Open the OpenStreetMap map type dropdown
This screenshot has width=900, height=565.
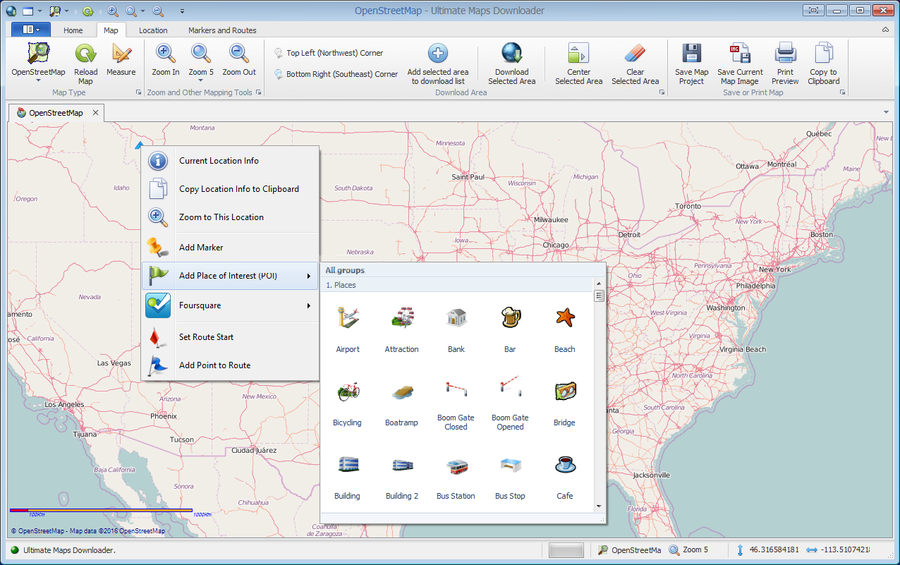[39, 82]
